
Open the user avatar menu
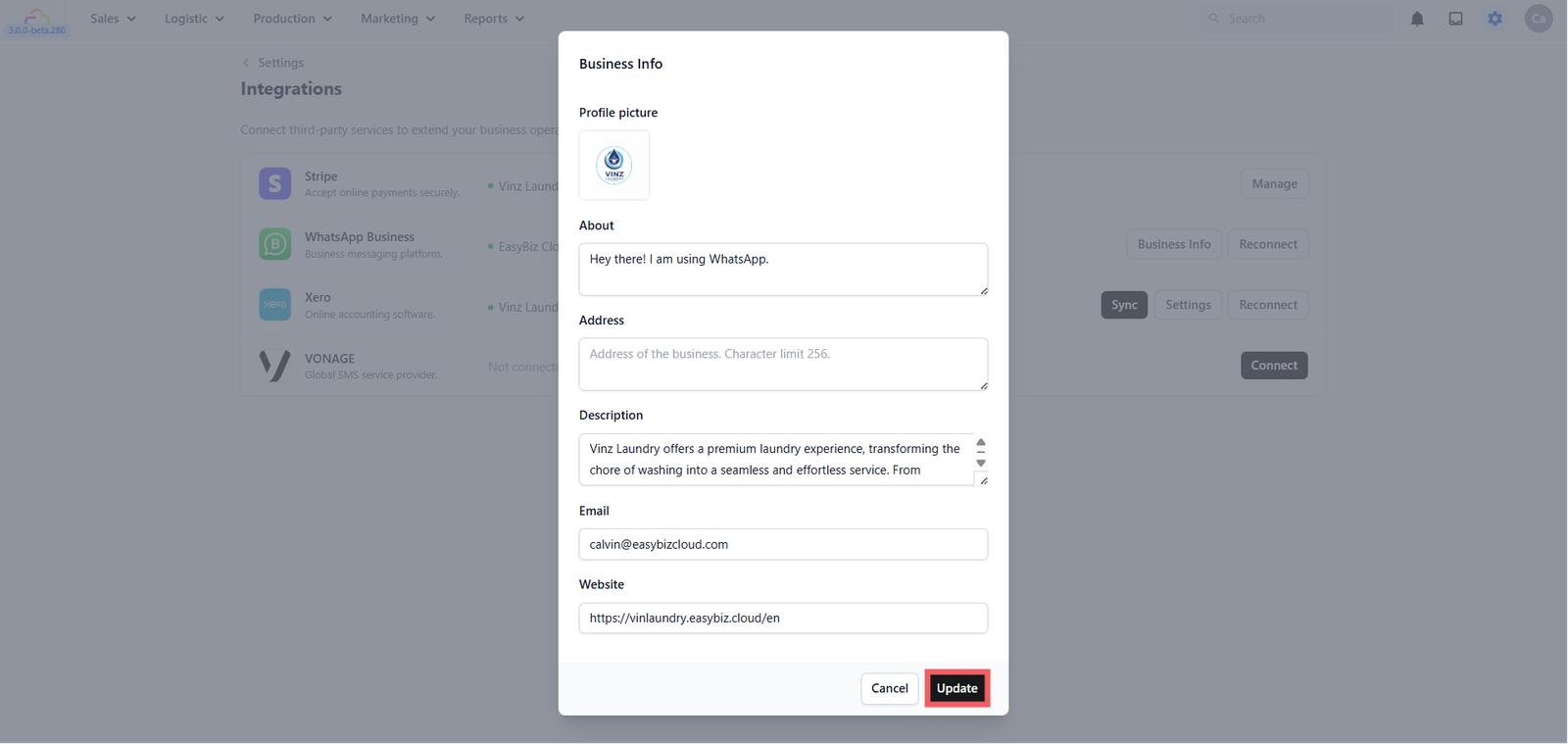click(x=1539, y=19)
